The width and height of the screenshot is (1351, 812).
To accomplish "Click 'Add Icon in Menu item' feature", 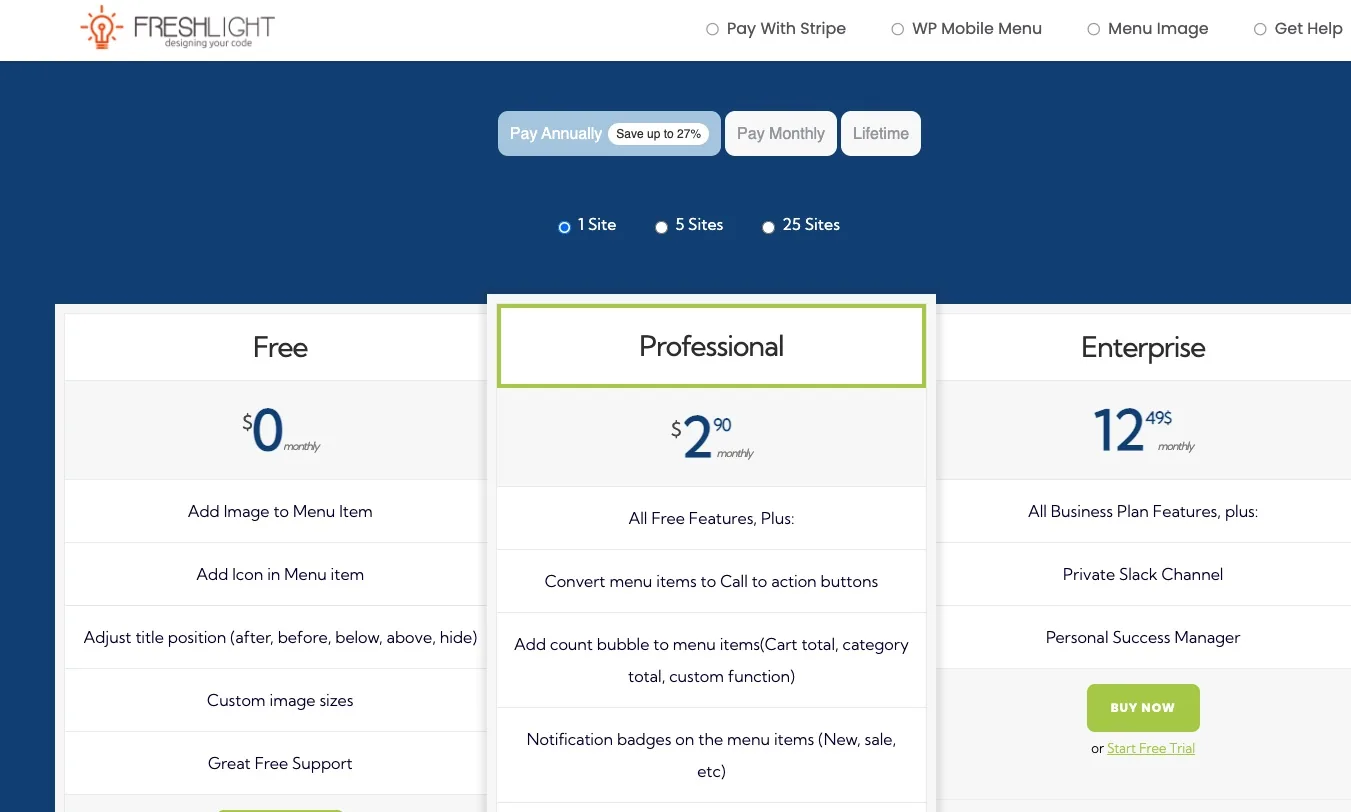I will point(280,574).
